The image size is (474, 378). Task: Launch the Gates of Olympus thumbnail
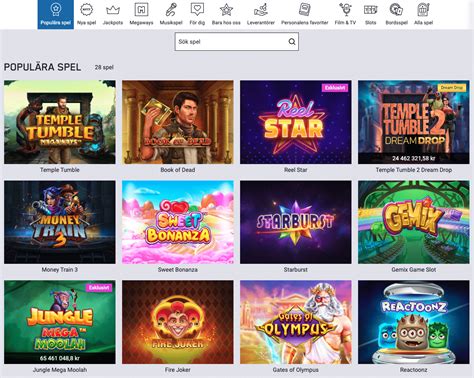click(296, 322)
